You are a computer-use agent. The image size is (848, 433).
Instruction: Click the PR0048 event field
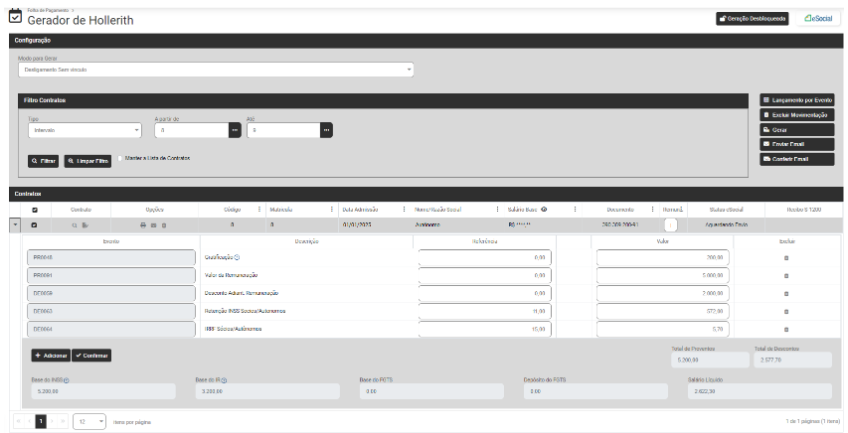111,258
